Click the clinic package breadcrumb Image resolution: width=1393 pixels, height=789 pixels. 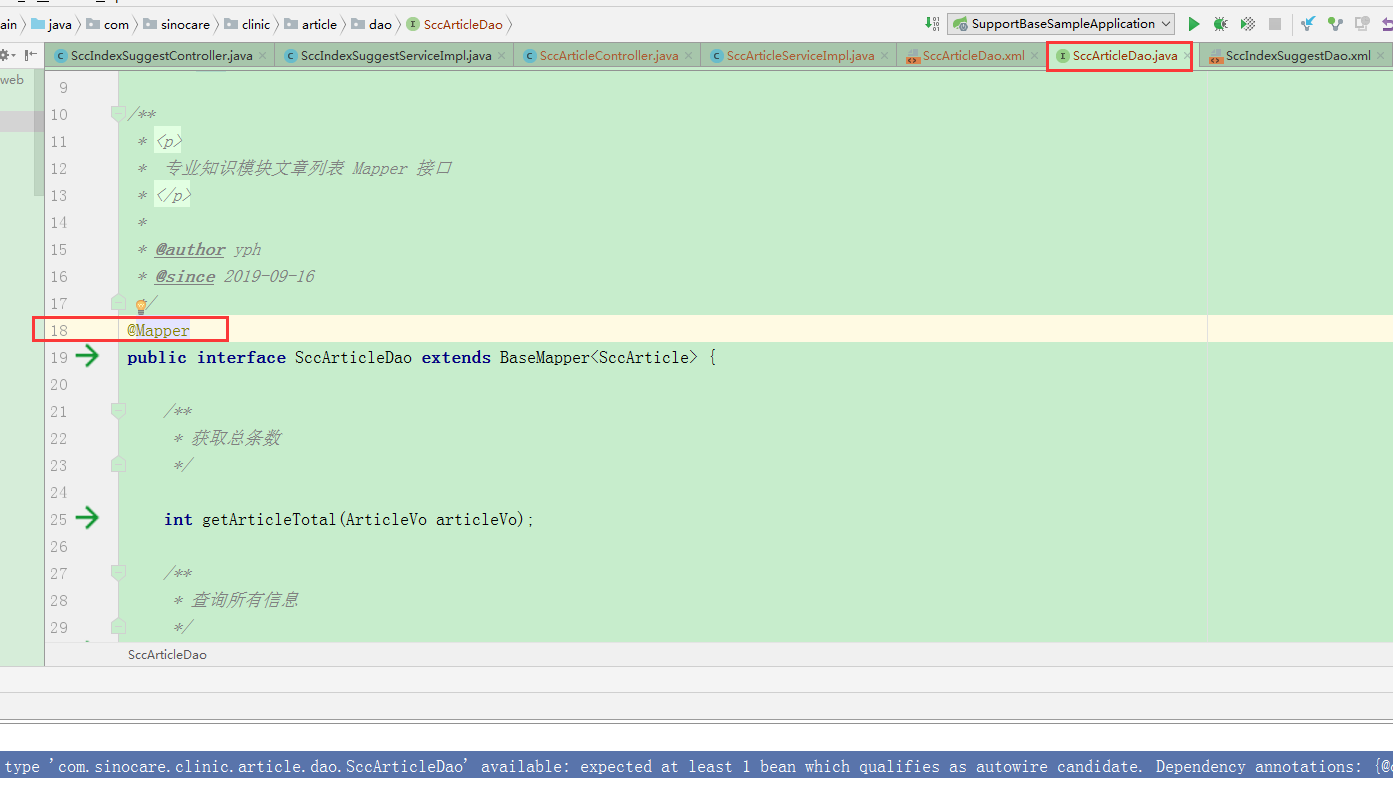click(x=247, y=24)
